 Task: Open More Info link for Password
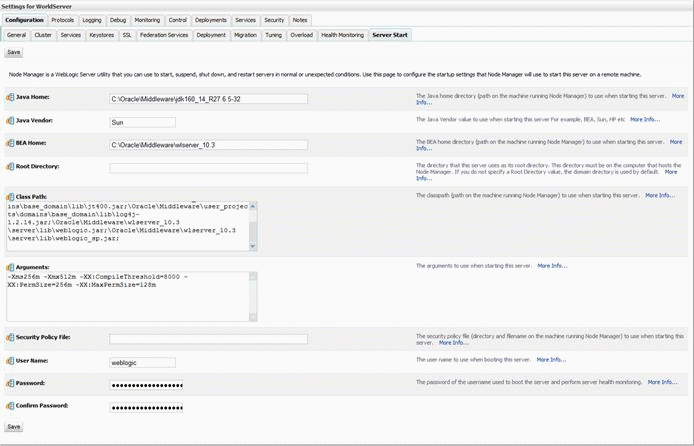point(663,382)
